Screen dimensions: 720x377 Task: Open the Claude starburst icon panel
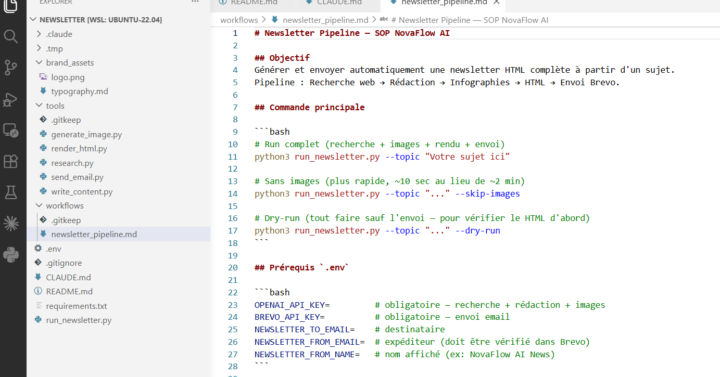(11, 224)
